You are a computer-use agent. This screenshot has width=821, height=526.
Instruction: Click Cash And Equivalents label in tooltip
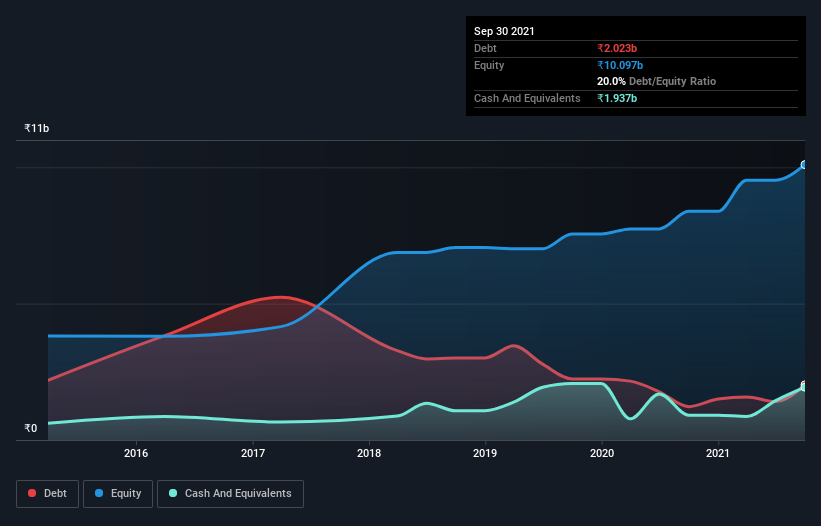(x=527, y=98)
